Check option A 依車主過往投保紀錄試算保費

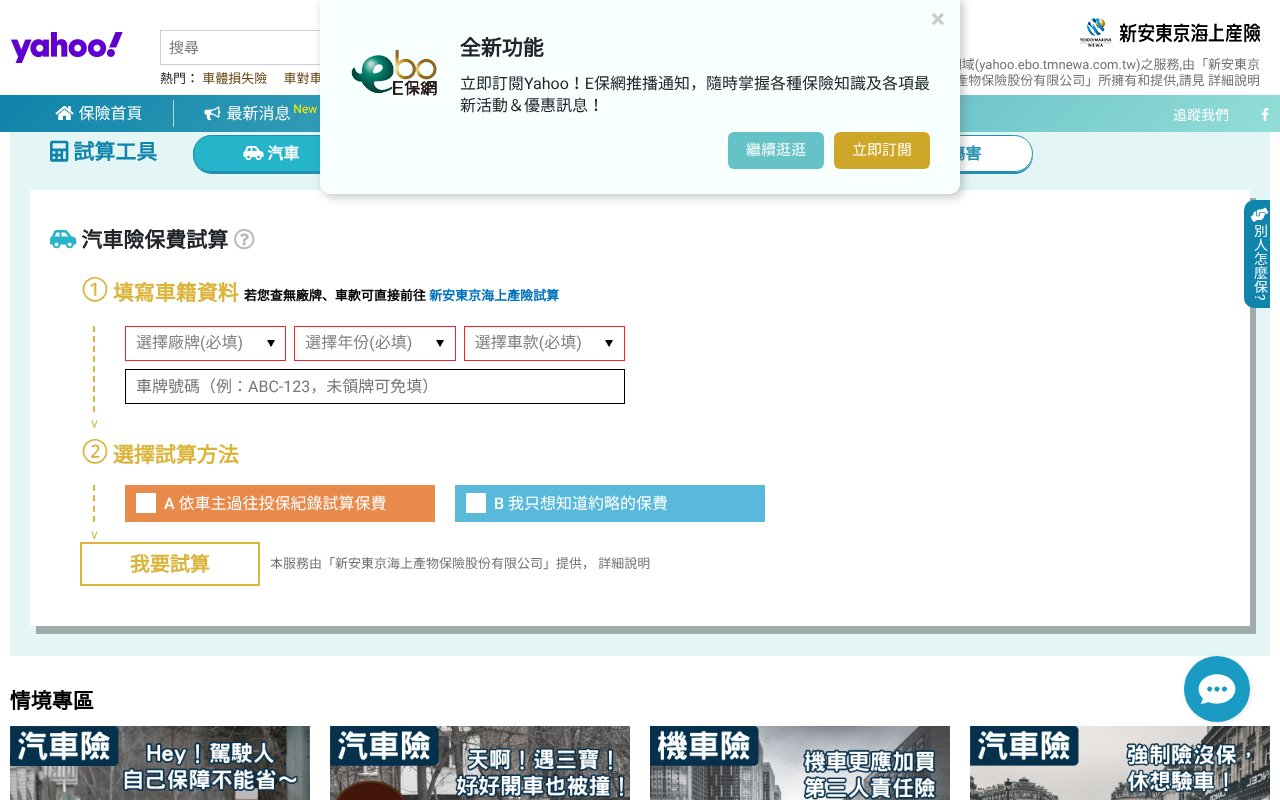coord(146,503)
